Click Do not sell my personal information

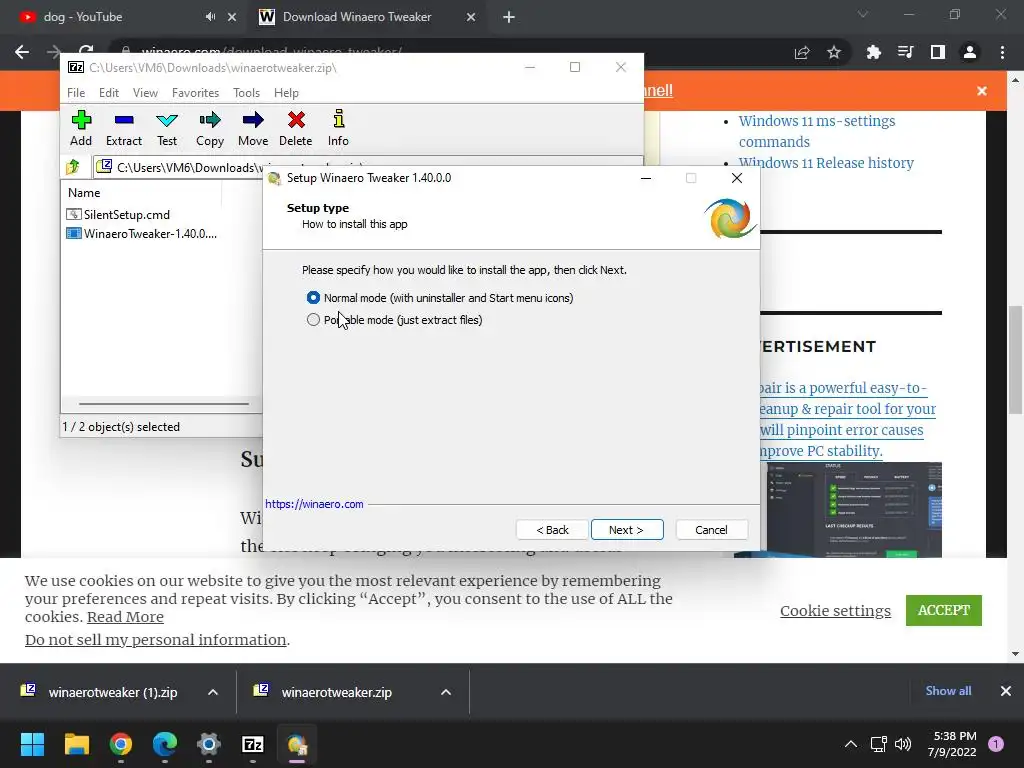[x=155, y=640]
